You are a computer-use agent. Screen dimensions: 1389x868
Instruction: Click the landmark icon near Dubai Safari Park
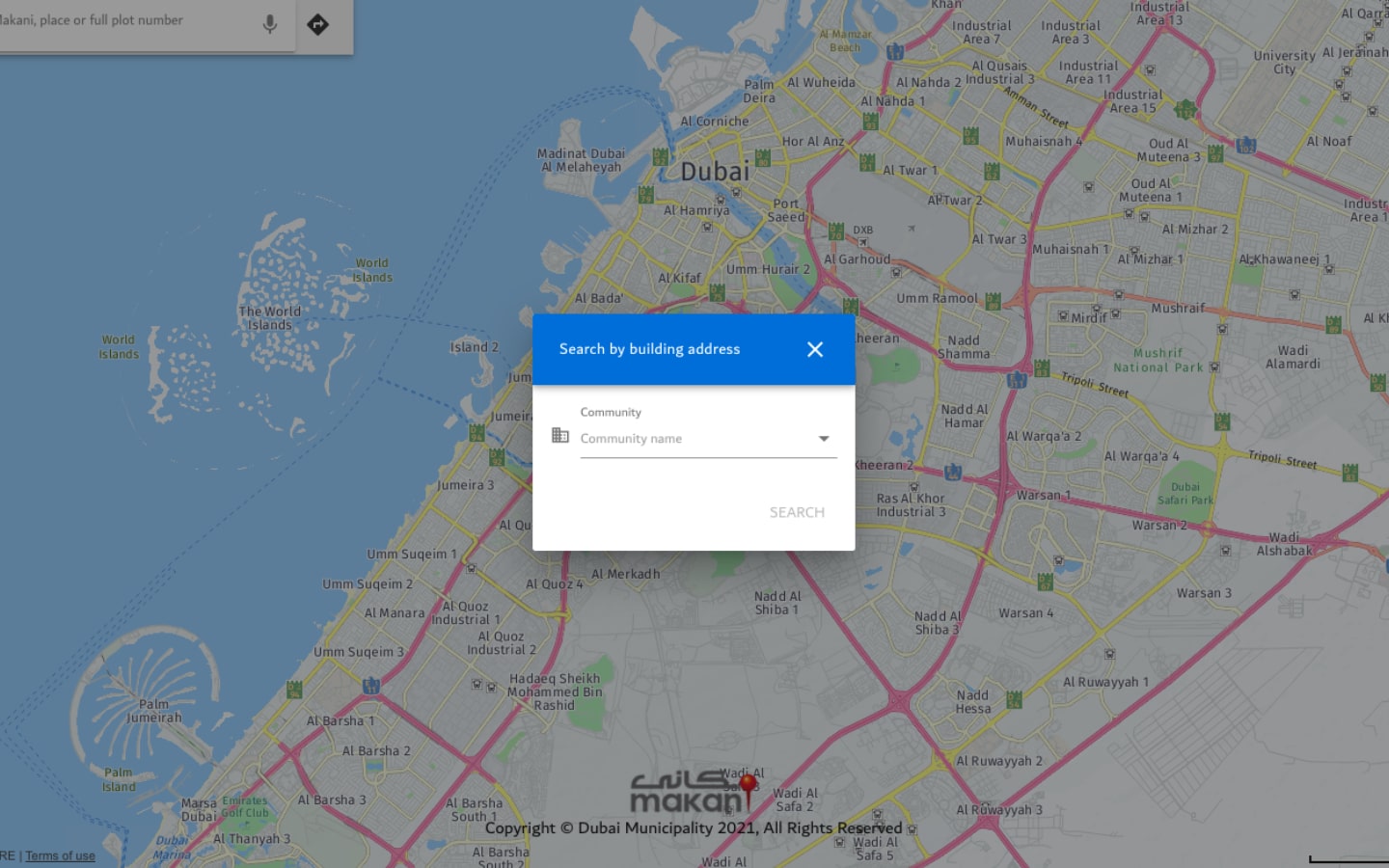pyautogui.click(x=1222, y=422)
